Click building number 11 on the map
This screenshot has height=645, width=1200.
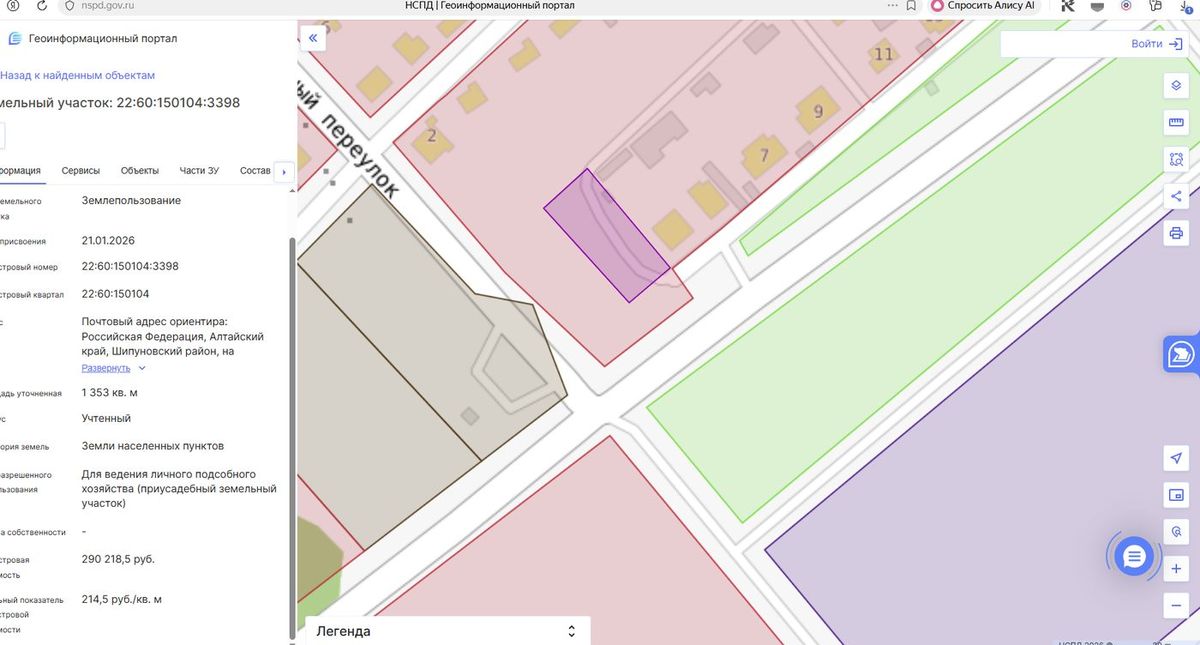[883, 54]
